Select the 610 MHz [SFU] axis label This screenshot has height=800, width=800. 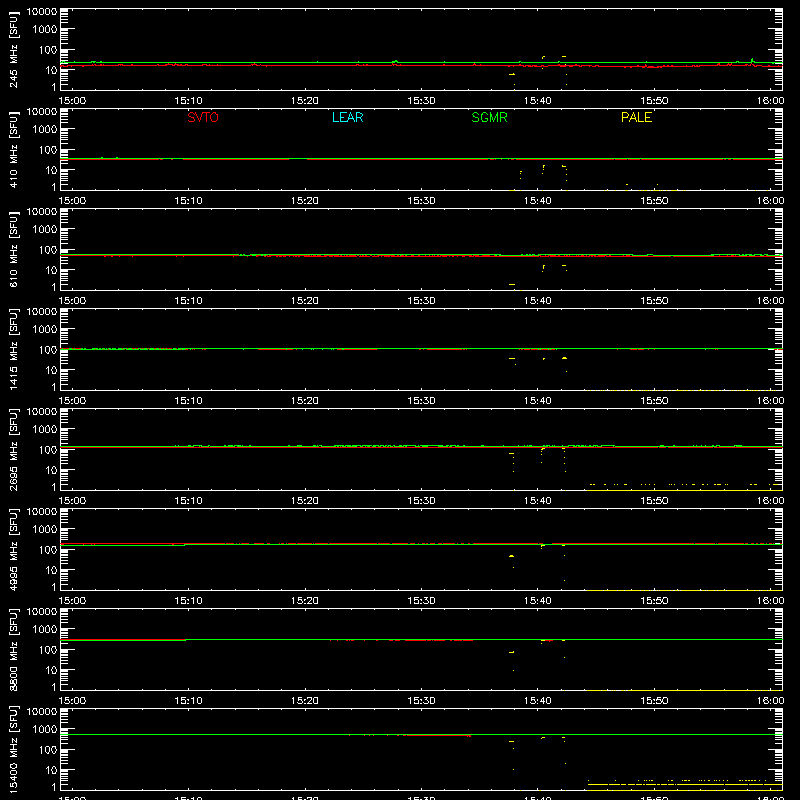tap(14, 249)
